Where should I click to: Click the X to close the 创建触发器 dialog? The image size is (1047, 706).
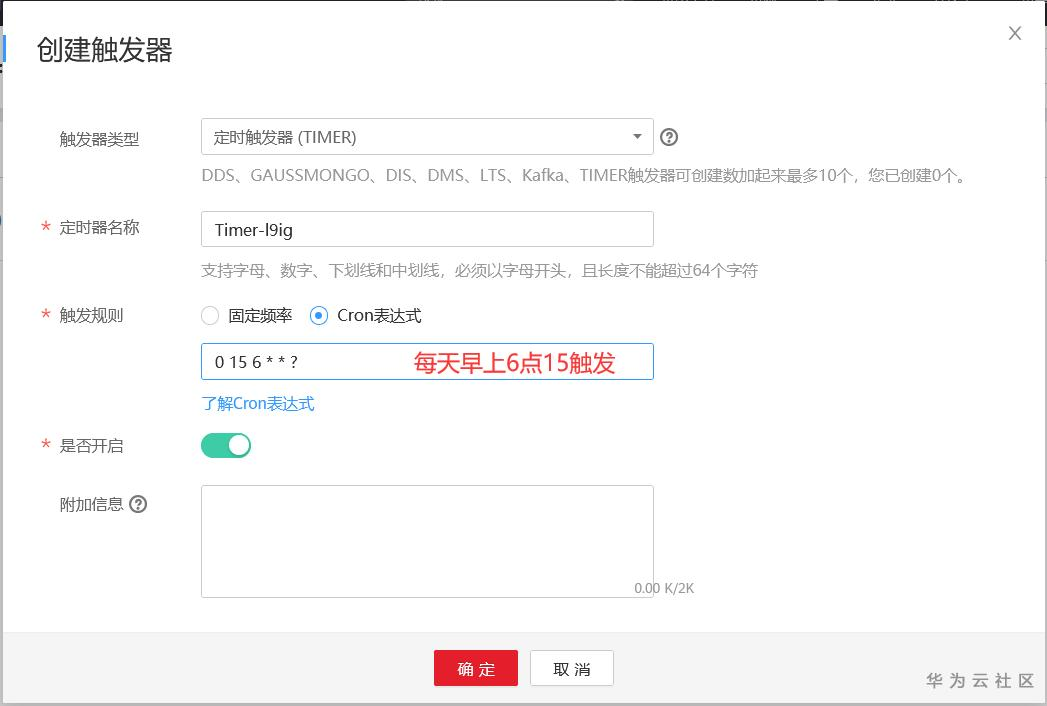(1015, 33)
